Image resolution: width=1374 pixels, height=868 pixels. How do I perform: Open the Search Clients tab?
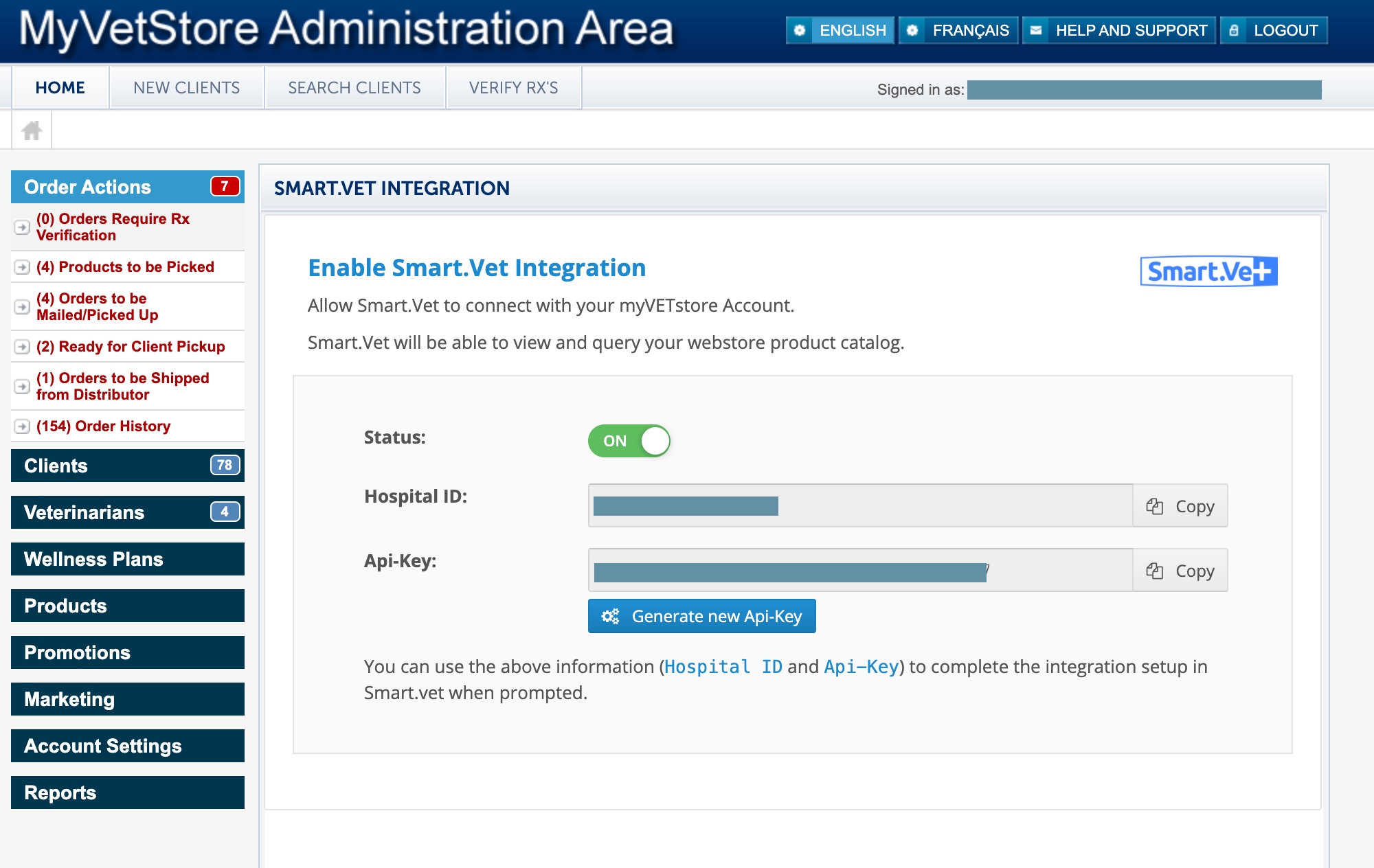pyautogui.click(x=354, y=88)
